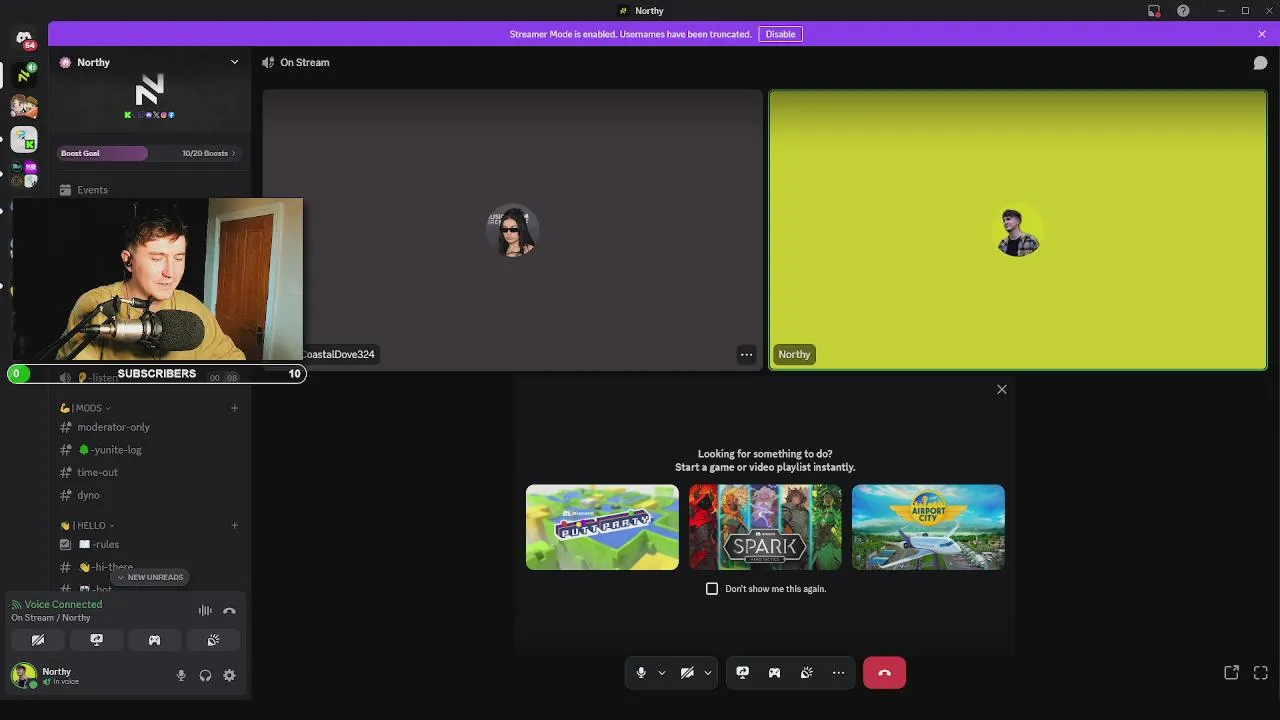
Task: Share your screen from call controls
Action: (742, 673)
